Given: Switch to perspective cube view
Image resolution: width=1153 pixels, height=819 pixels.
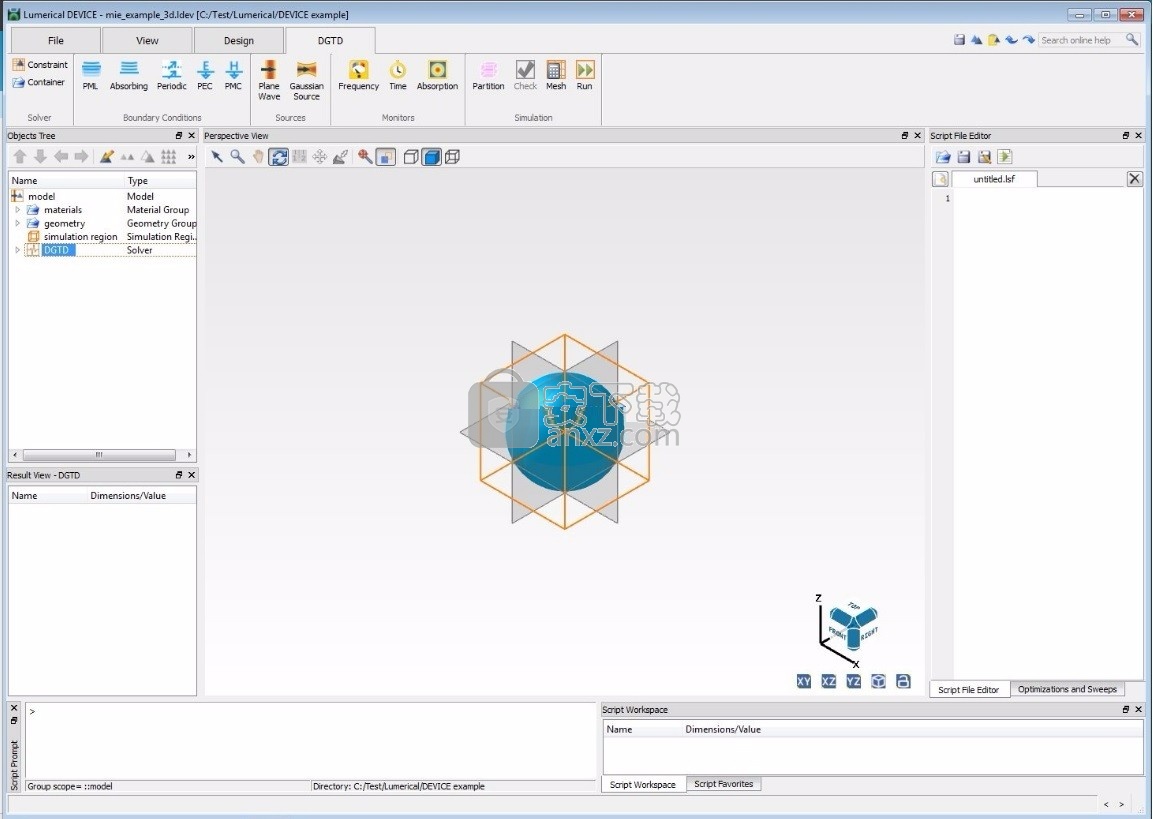Looking at the screenshot, I should pyautogui.click(x=879, y=682).
